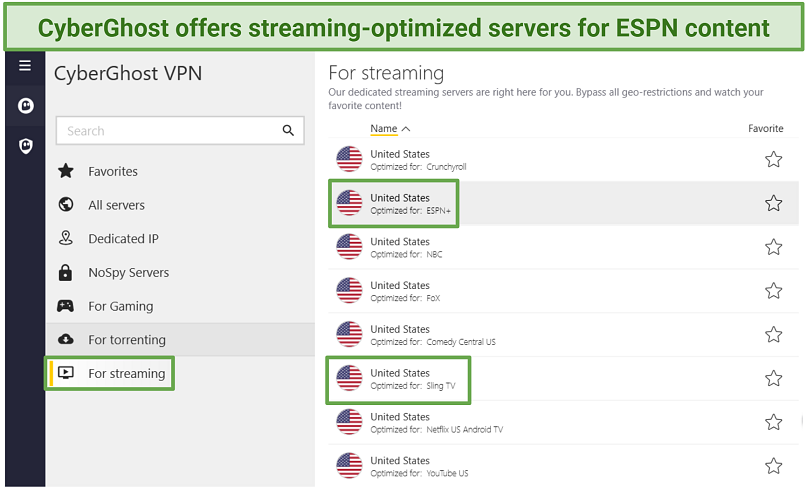This screenshot has width=806, height=489.
Task: Favorite the NBC server star
Action: pyautogui.click(x=774, y=247)
